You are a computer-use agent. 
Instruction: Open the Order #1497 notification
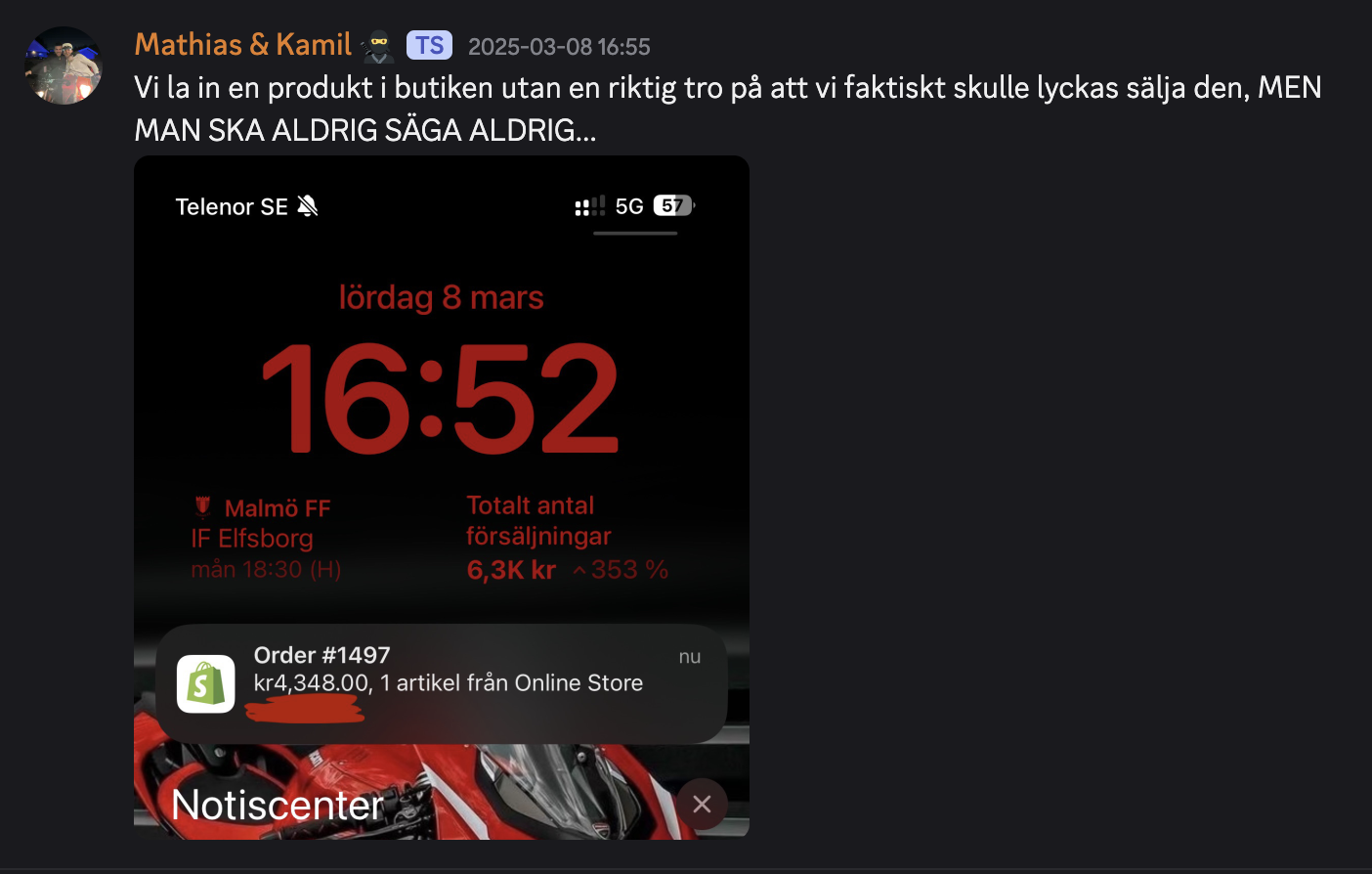pyautogui.click(x=442, y=683)
